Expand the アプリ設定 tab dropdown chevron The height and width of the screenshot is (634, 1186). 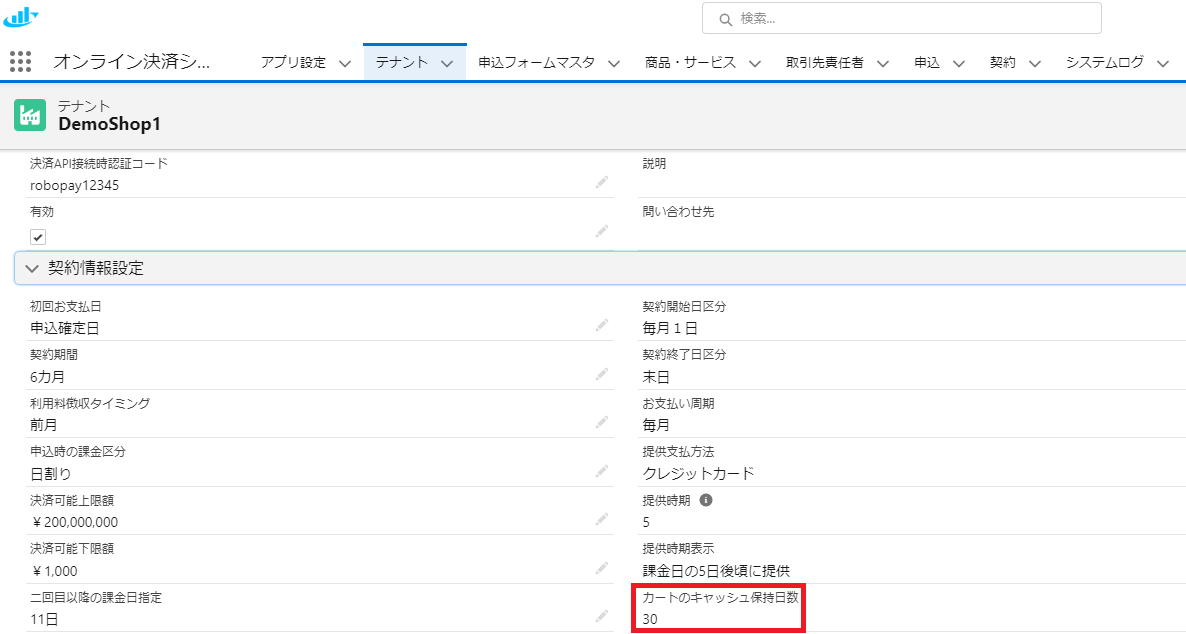344,63
